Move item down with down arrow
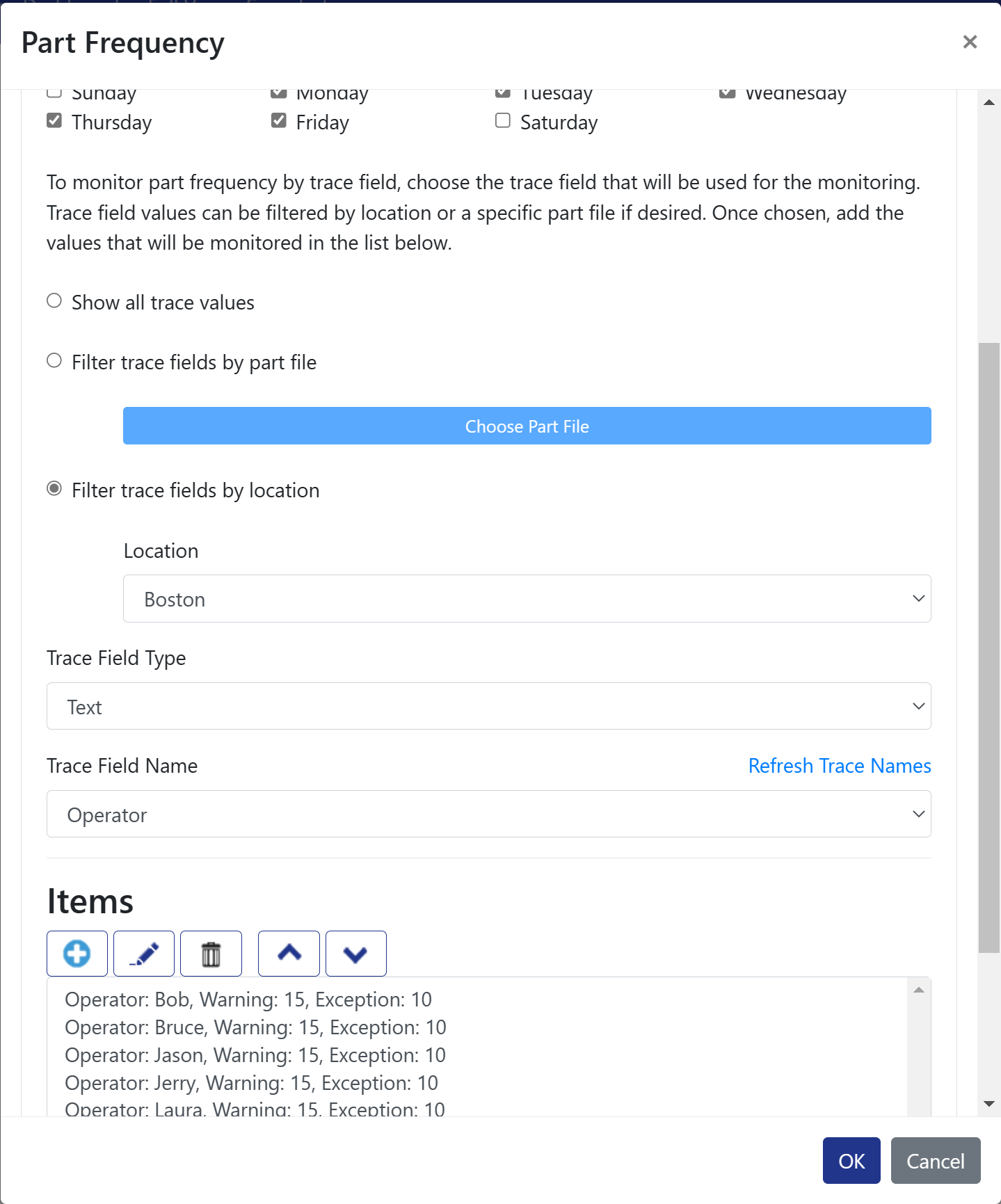This screenshot has height=1204, width=1001. coord(355,954)
